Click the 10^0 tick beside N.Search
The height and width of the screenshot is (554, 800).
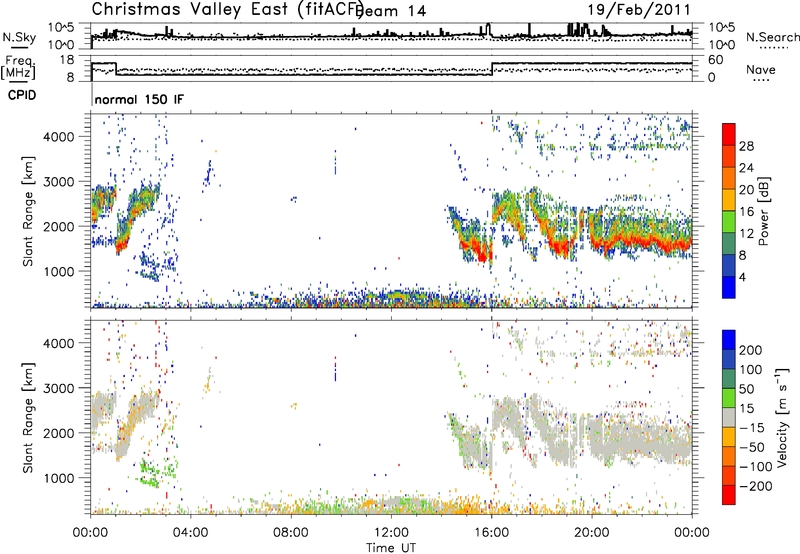(722, 45)
